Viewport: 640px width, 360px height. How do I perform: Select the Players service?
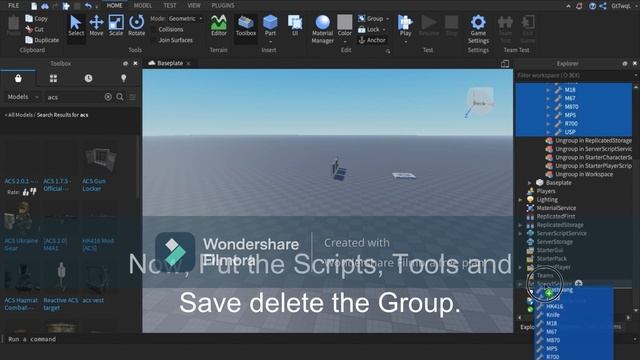(x=546, y=191)
